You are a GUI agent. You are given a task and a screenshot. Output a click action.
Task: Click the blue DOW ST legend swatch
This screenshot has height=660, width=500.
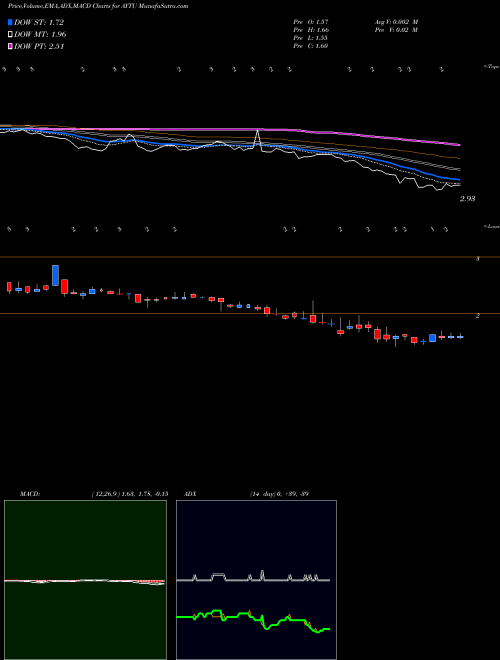coord(10,22)
